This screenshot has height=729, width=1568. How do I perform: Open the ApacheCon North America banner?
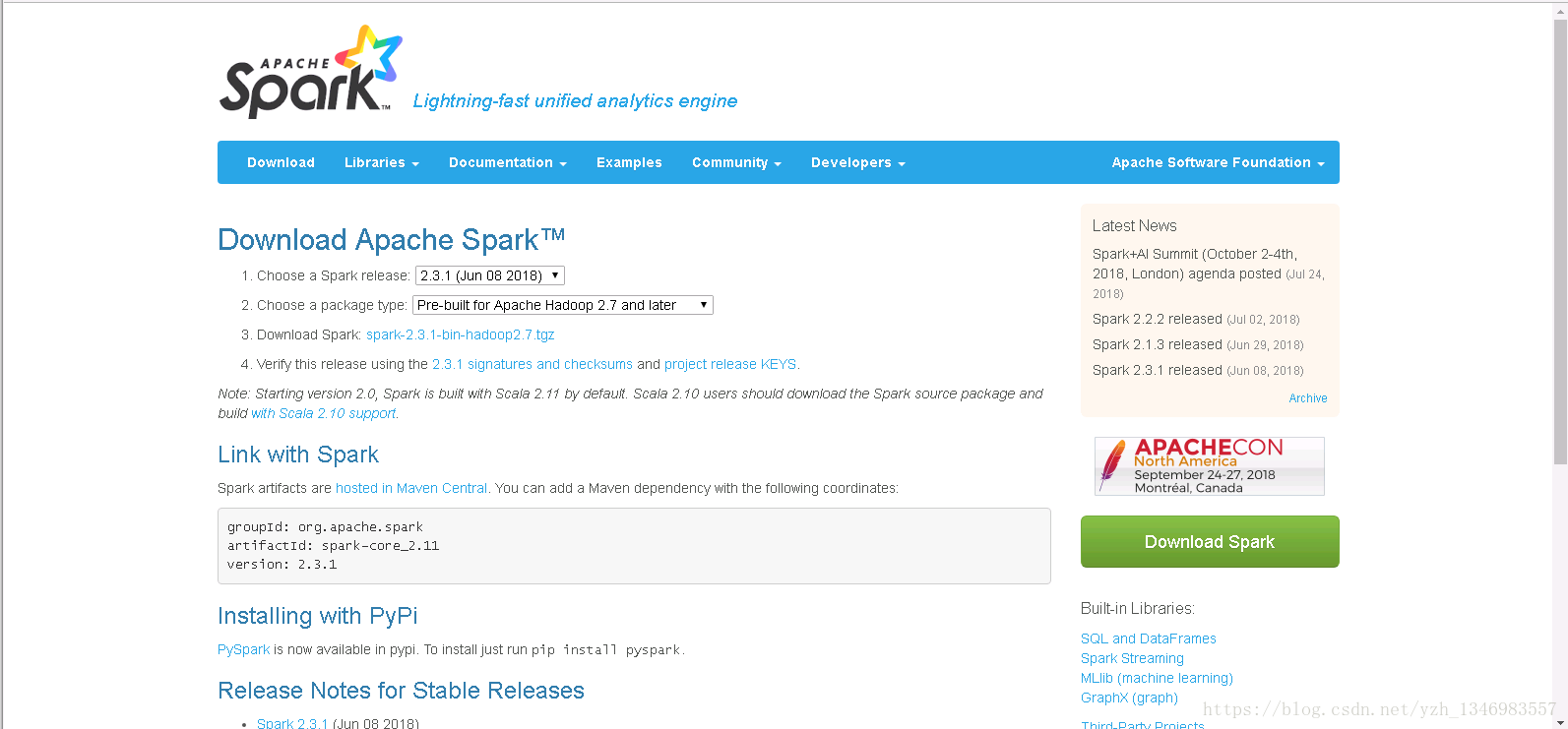(1209, 466)
